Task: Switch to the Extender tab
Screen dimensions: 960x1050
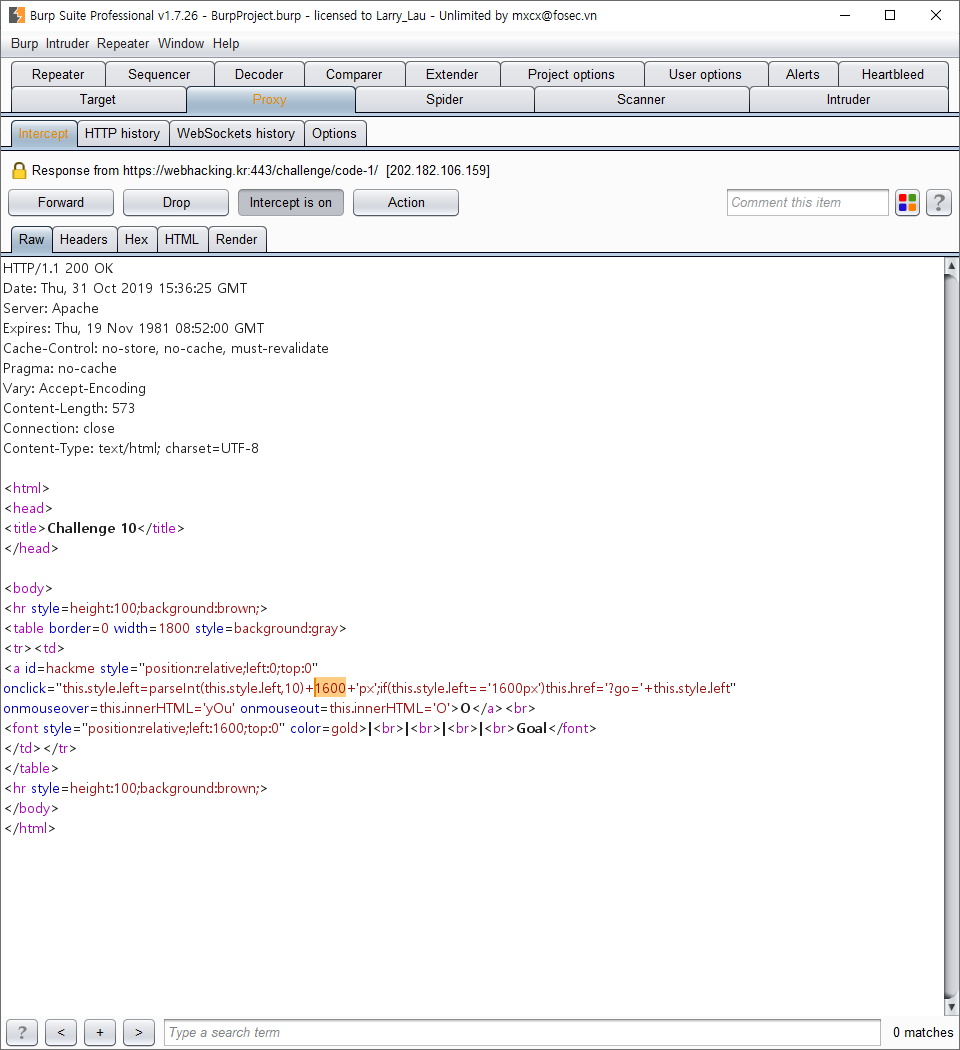Action: [x=452, y=74]
